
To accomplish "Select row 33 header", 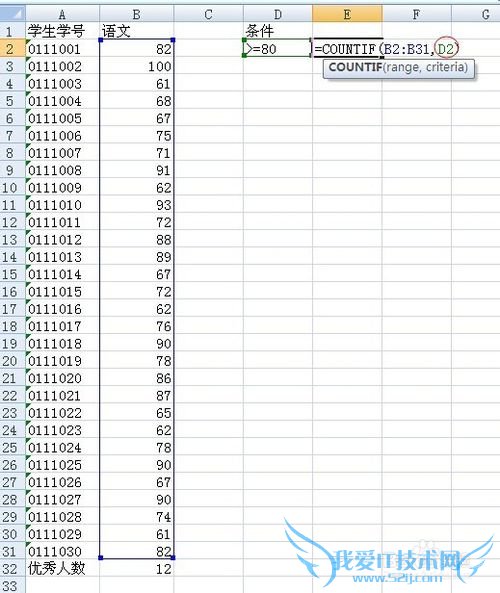I will (x=12, y=586).
